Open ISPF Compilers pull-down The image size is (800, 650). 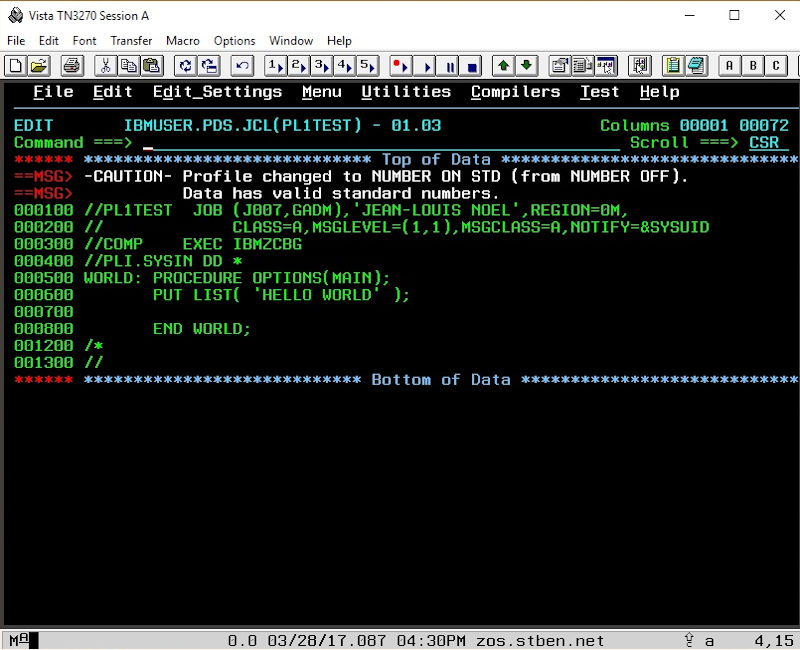[x=515, y=92]
